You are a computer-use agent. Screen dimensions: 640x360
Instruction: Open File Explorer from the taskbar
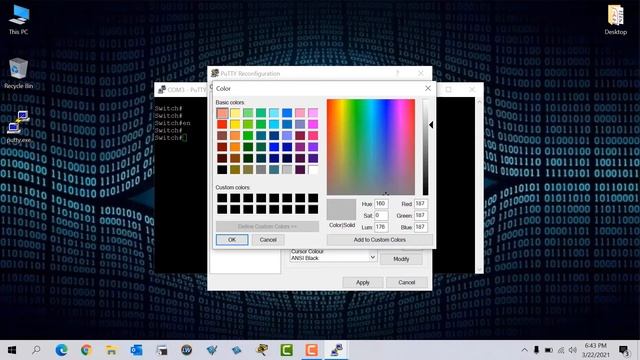111,350
